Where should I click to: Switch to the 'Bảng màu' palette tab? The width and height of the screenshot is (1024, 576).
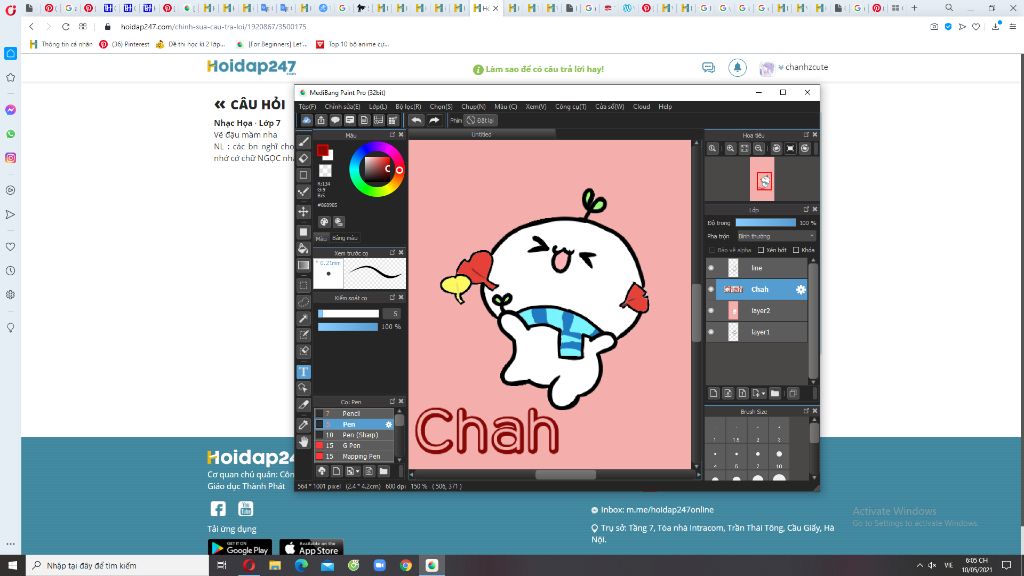pos(344,238)
